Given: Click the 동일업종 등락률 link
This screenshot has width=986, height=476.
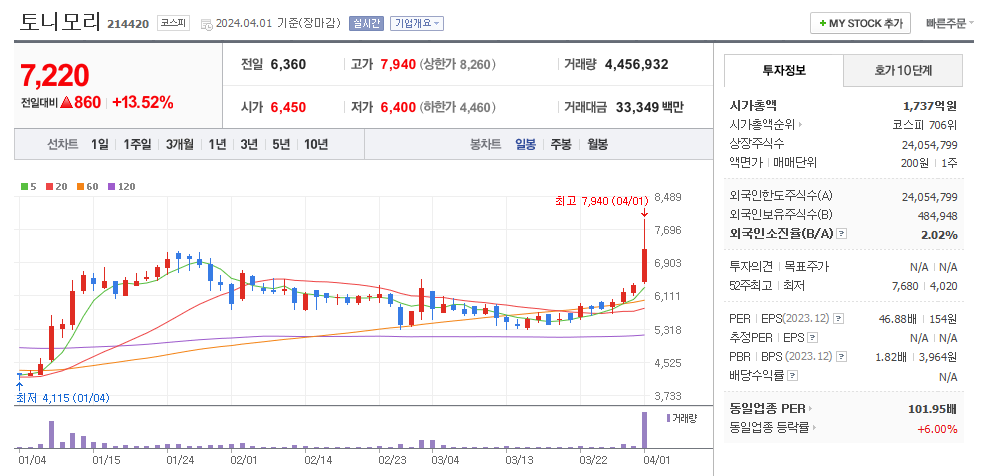Looking at the screenshot, I should [770, 428].
